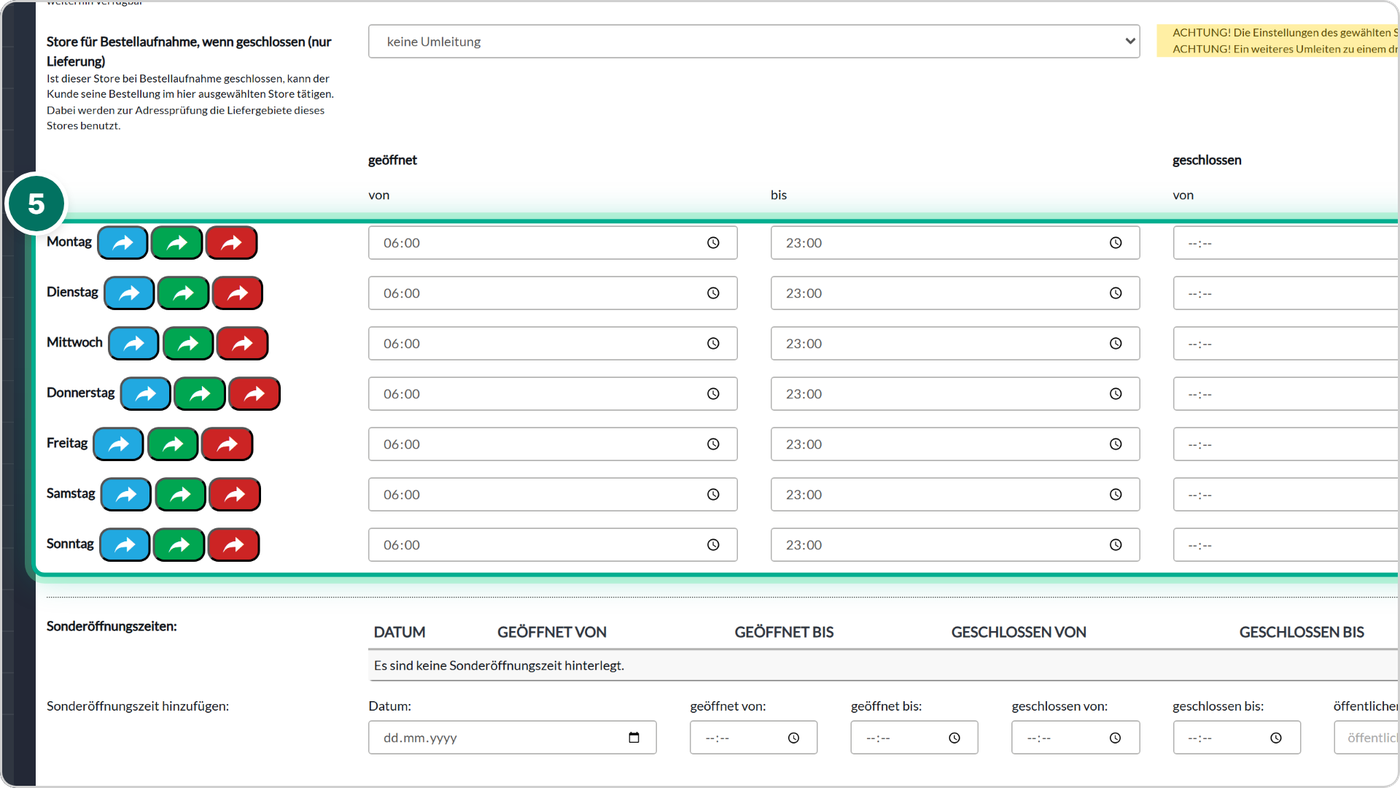The width and height of the screenshot is (1400, 788).
Task: Click the Donnerstag geöffnet bis time field
Action: coord(955,394)
